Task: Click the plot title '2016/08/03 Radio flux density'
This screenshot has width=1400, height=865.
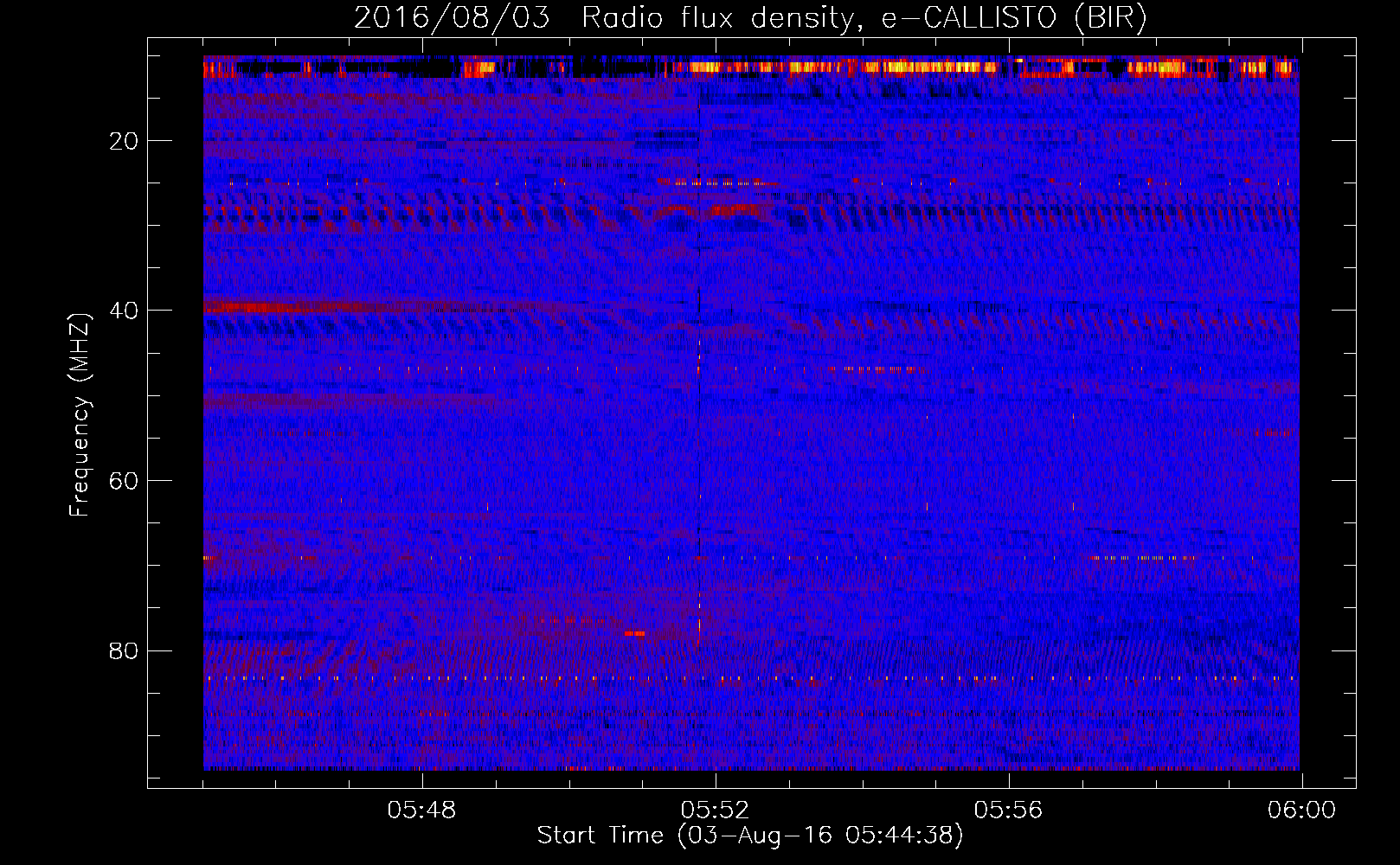Action: pyautogui.click(x=750, y=18)
